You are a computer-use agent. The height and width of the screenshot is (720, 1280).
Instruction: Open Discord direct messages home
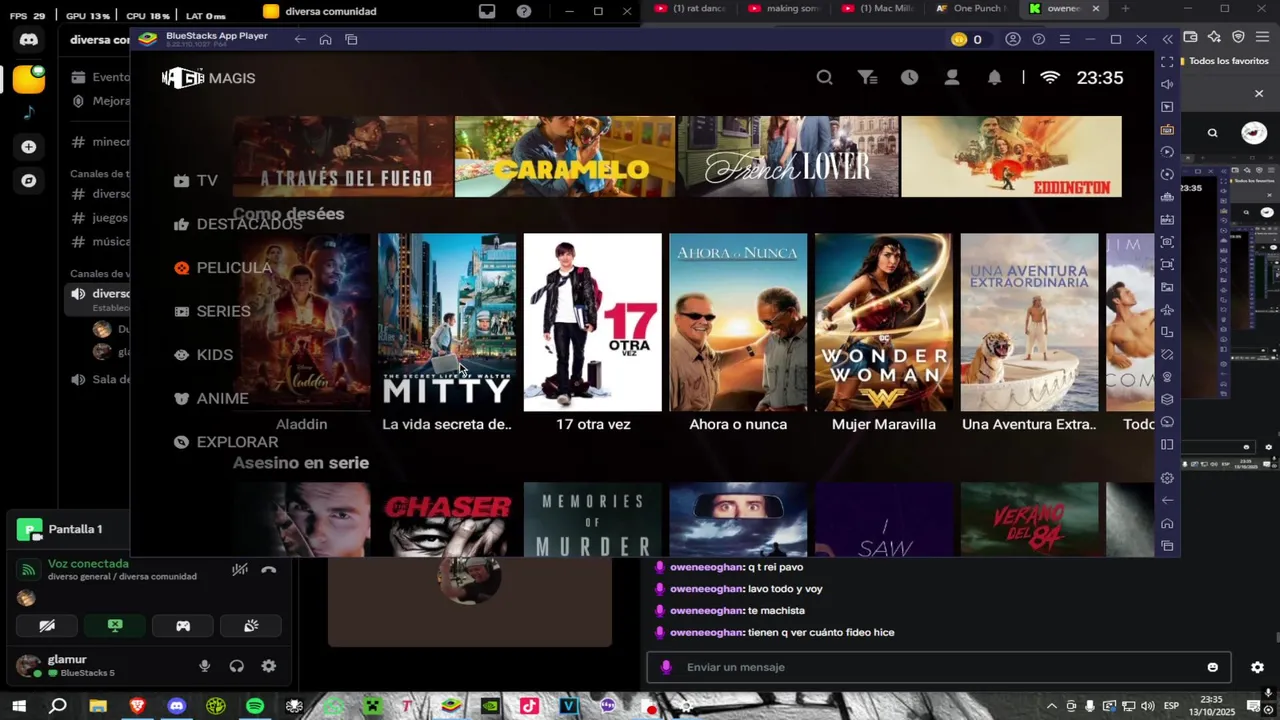[x=28, y=40]
